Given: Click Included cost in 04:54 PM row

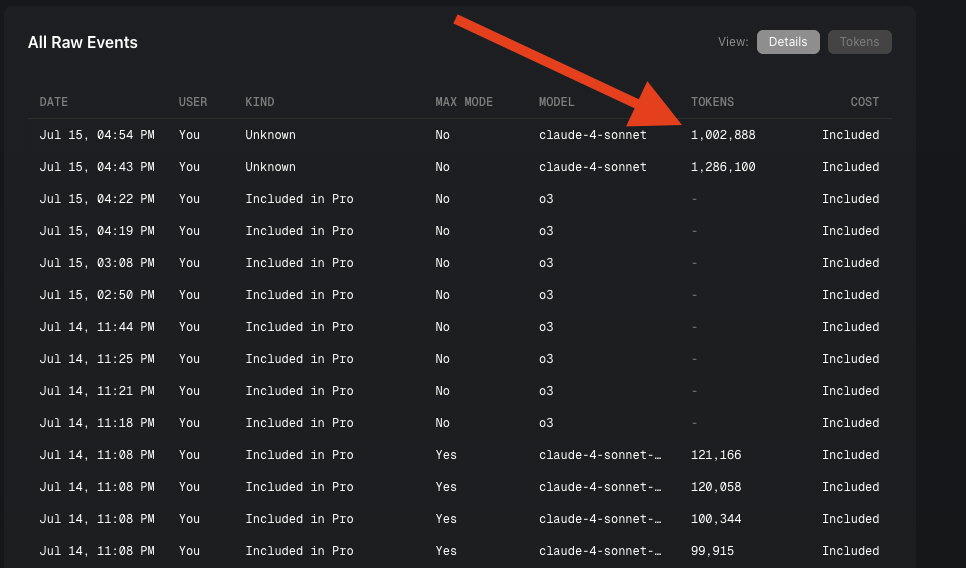Looking at the screenshot, I should [850, 135].
